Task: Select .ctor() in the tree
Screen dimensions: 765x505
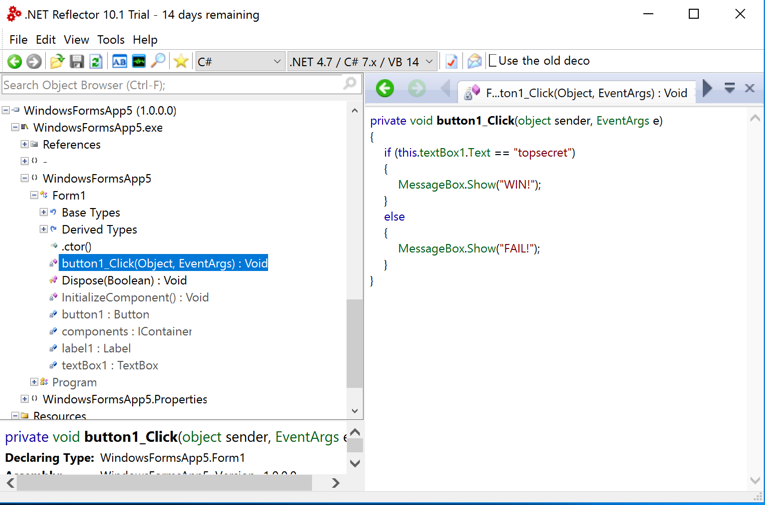Action: (x=77, y=246)
